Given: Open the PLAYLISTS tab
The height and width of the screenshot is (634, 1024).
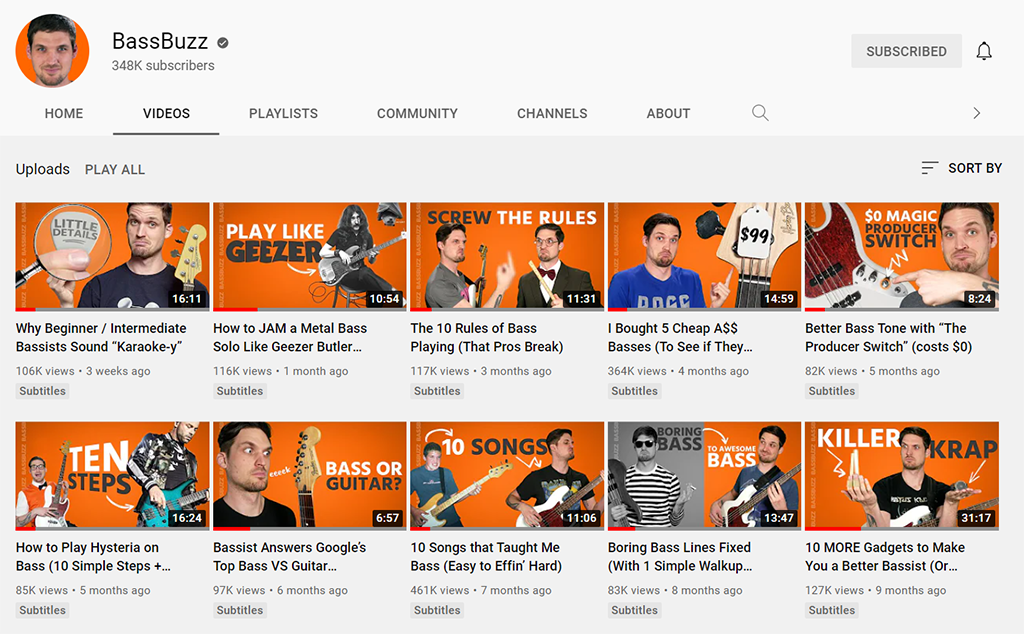Looking at the screenshot, I should (283, 114).
